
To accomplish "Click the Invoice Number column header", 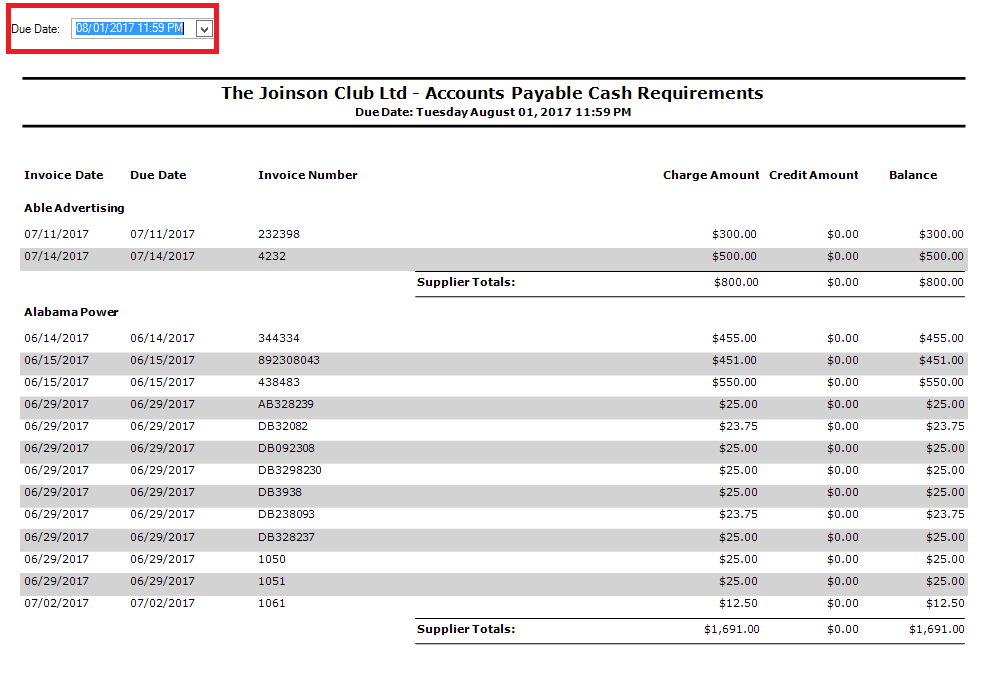I will 307,175.
